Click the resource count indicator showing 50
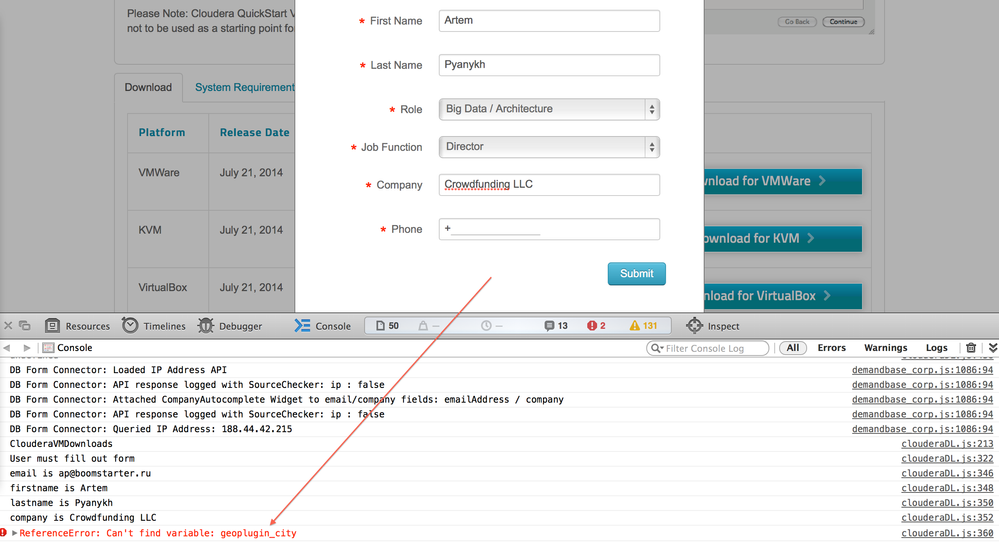999x542 pixels. click(387, 326)
